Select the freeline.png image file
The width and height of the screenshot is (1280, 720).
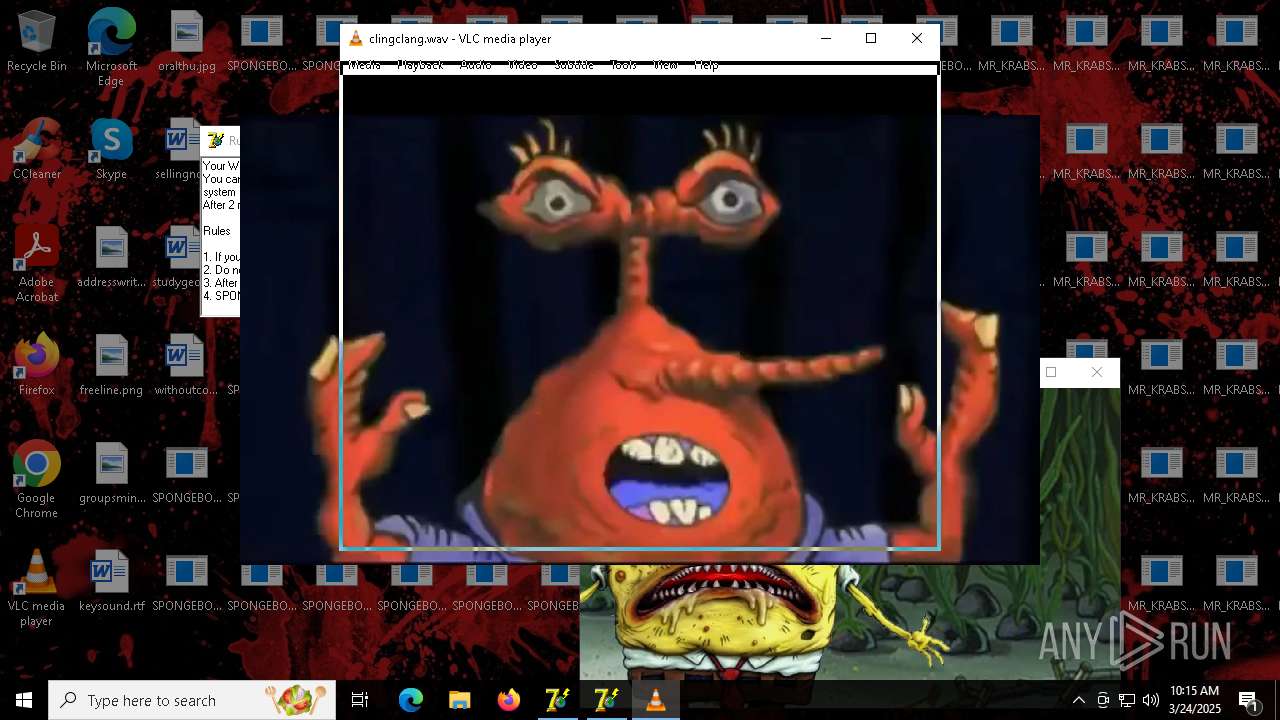[x=111, y=366]
